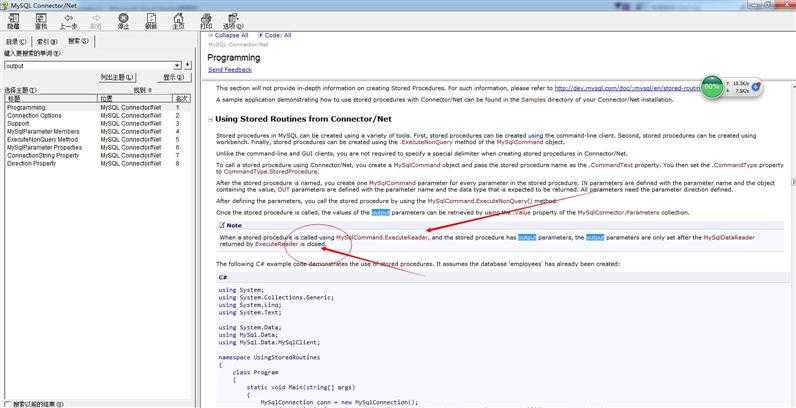
Task: Click the 'using System.Linq;' code line
Action: point(250,305)
